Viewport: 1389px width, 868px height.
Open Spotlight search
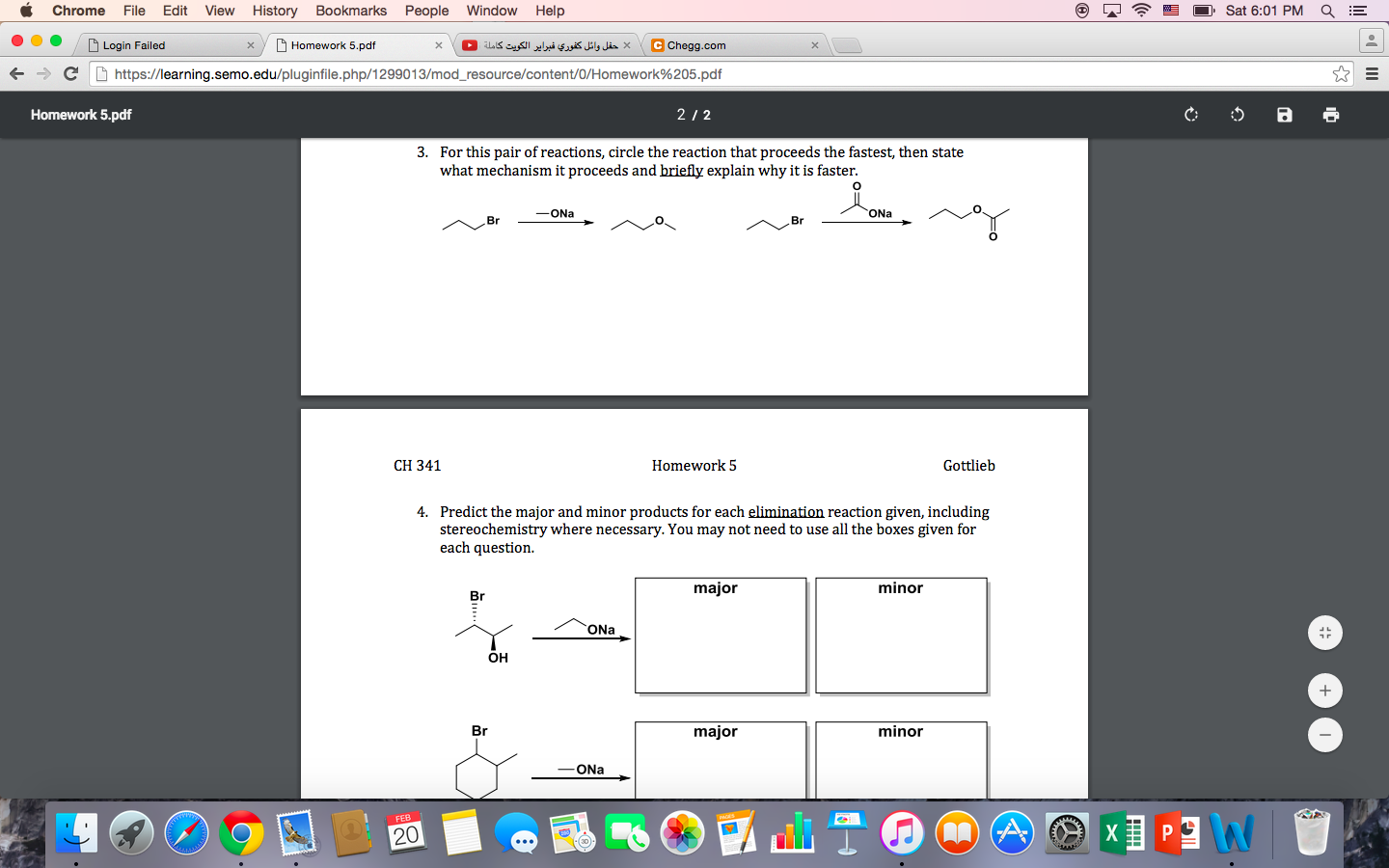tap(1328, 11)
